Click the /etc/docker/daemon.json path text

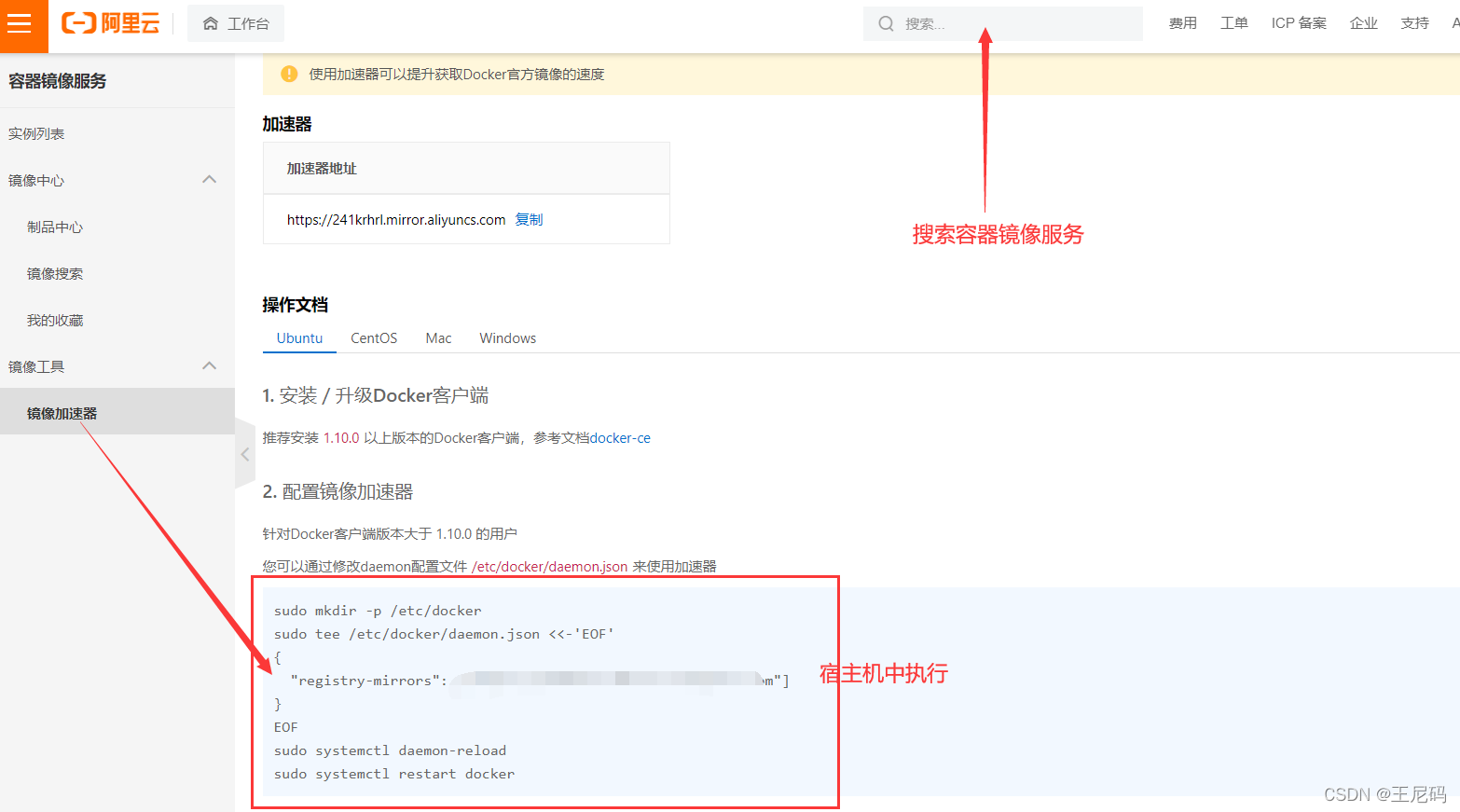point(549,566)
